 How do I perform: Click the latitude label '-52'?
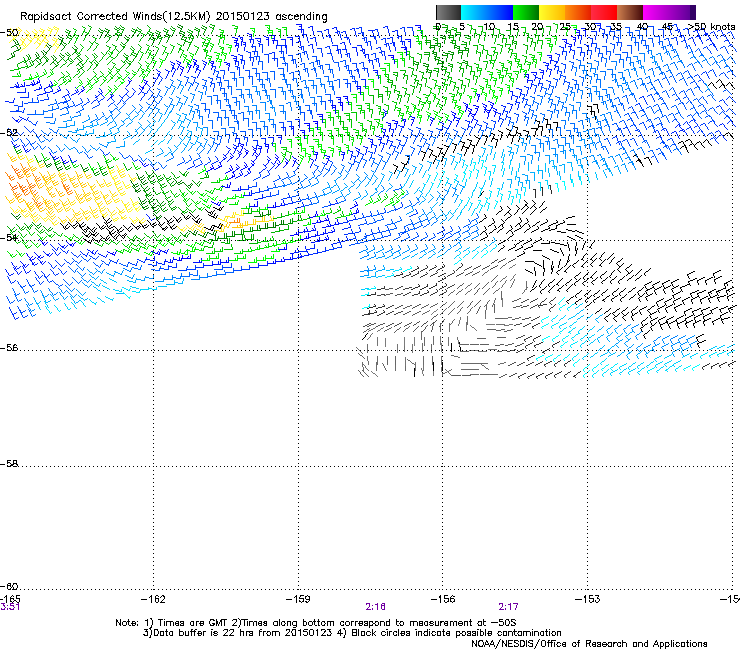point(9,133)
